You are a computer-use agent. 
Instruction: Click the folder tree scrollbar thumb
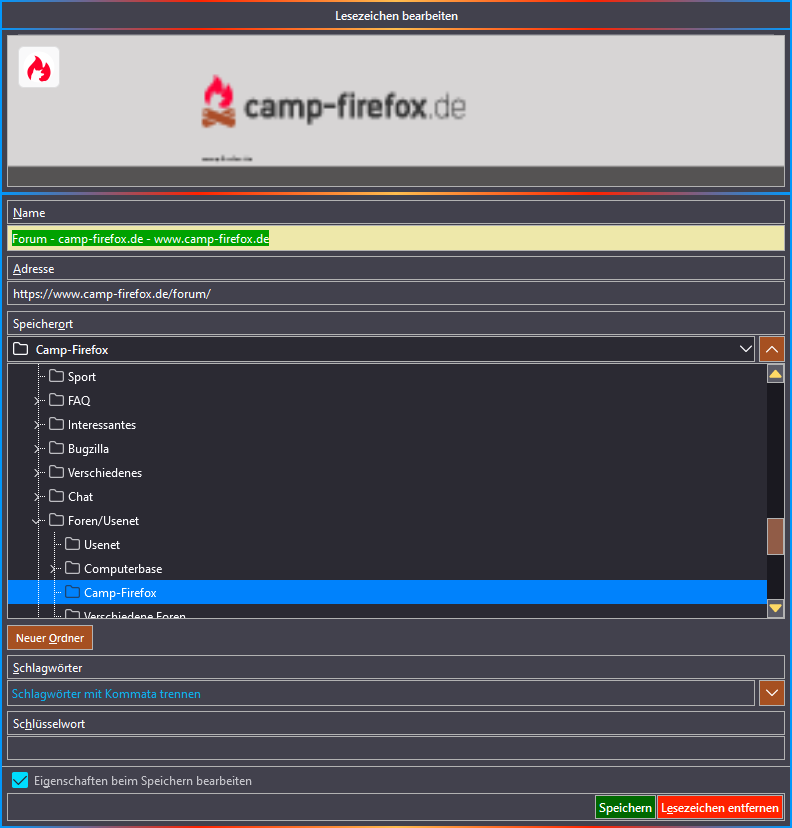click(x=775, y=537)
